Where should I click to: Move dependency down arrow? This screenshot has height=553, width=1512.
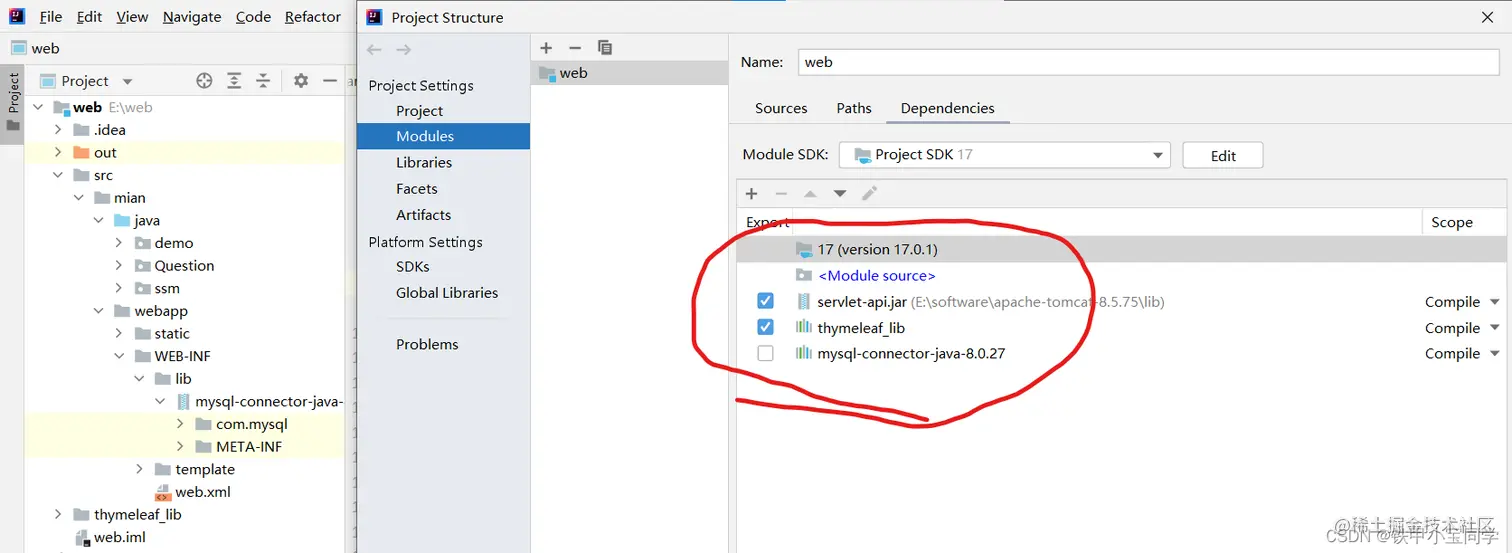coord(840,194)
